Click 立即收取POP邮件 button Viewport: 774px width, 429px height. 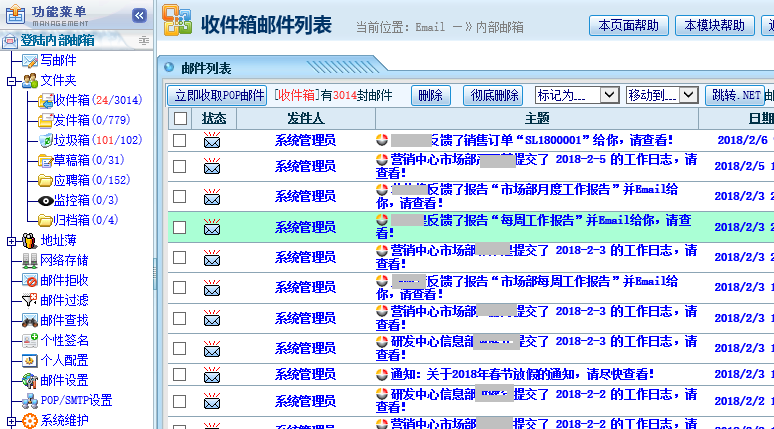pos(219,95)
